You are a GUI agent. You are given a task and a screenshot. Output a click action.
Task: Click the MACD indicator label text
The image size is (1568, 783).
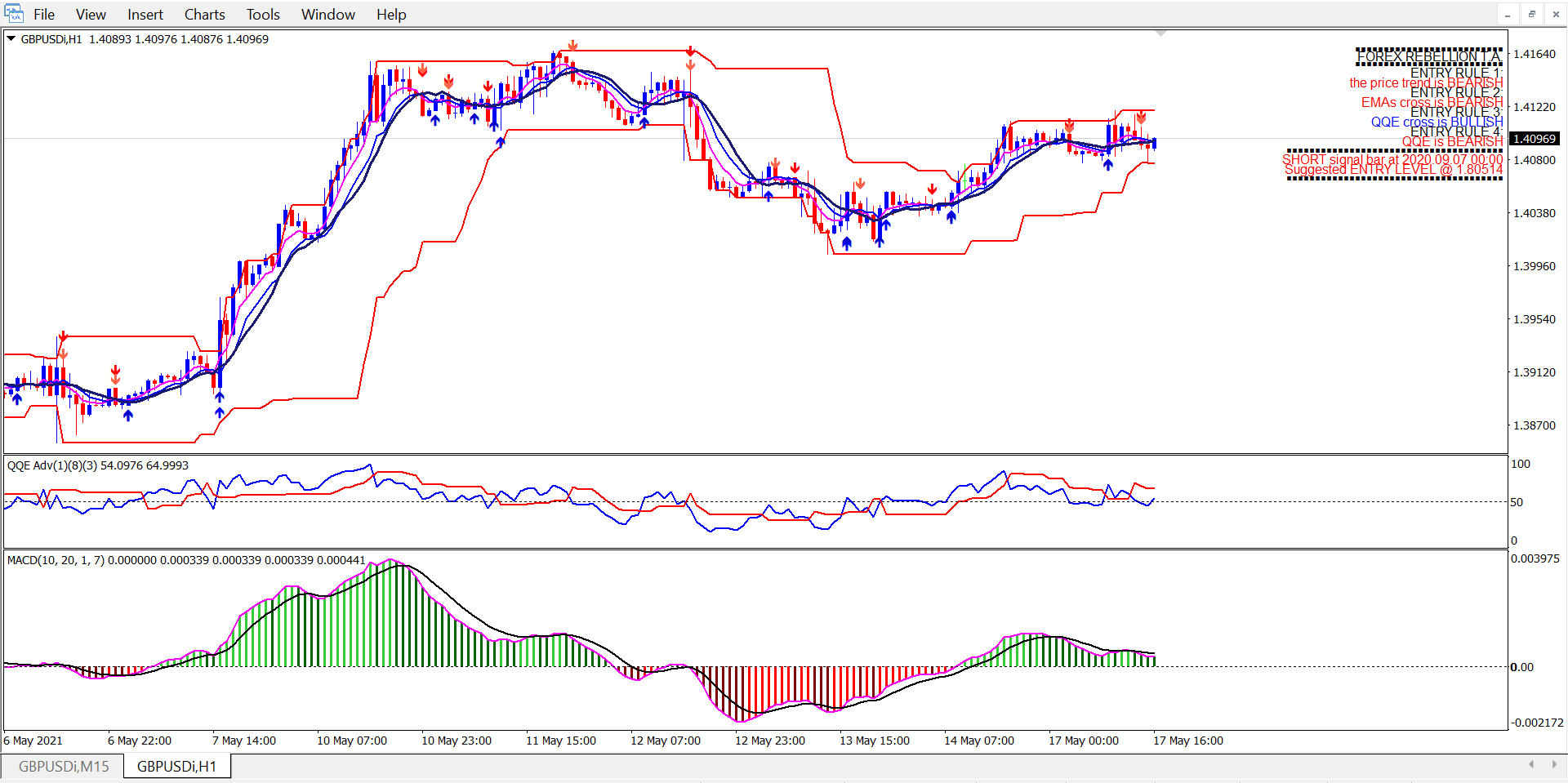185,559
